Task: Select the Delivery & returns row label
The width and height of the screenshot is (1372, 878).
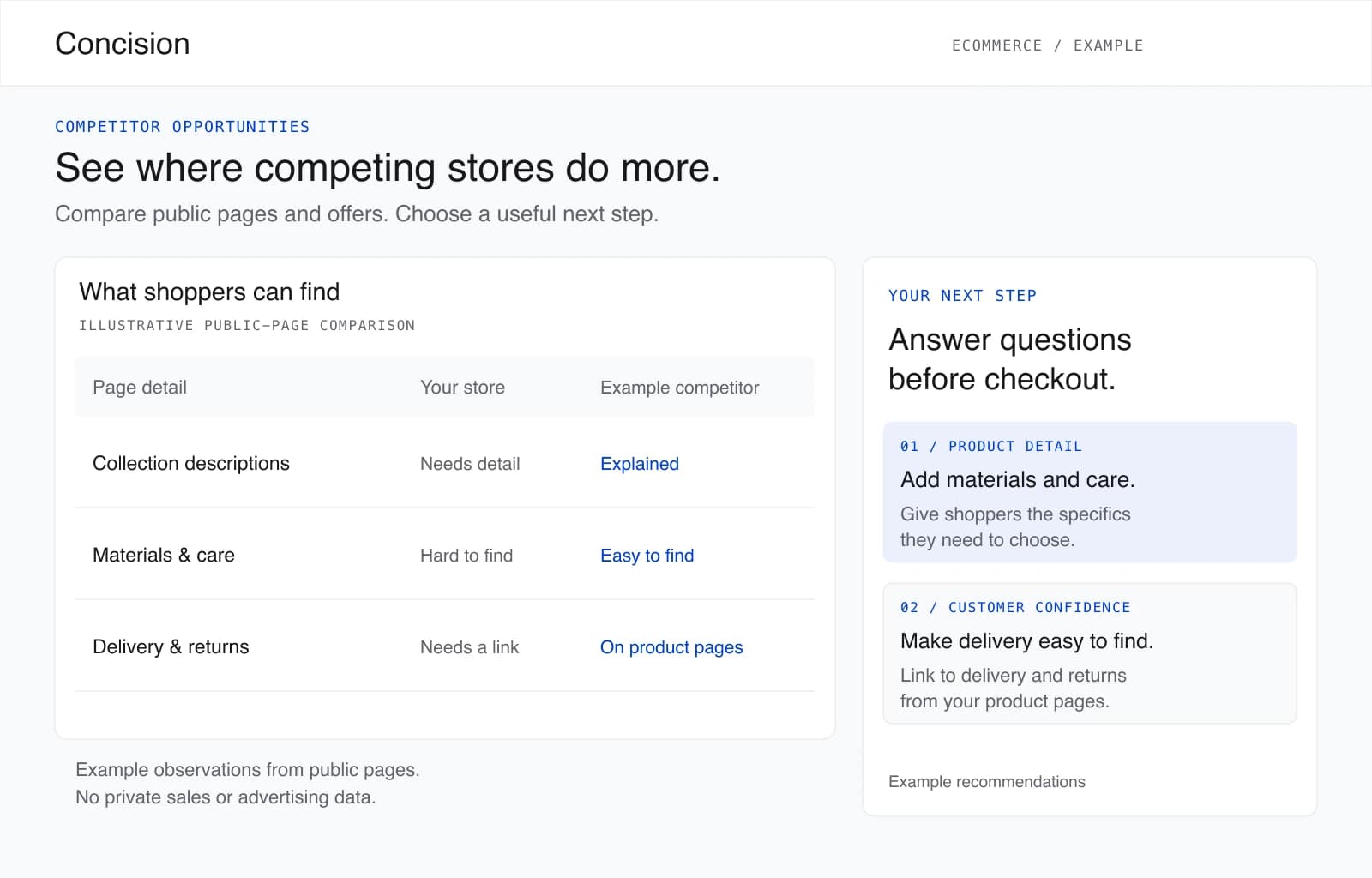Action: 171,646
